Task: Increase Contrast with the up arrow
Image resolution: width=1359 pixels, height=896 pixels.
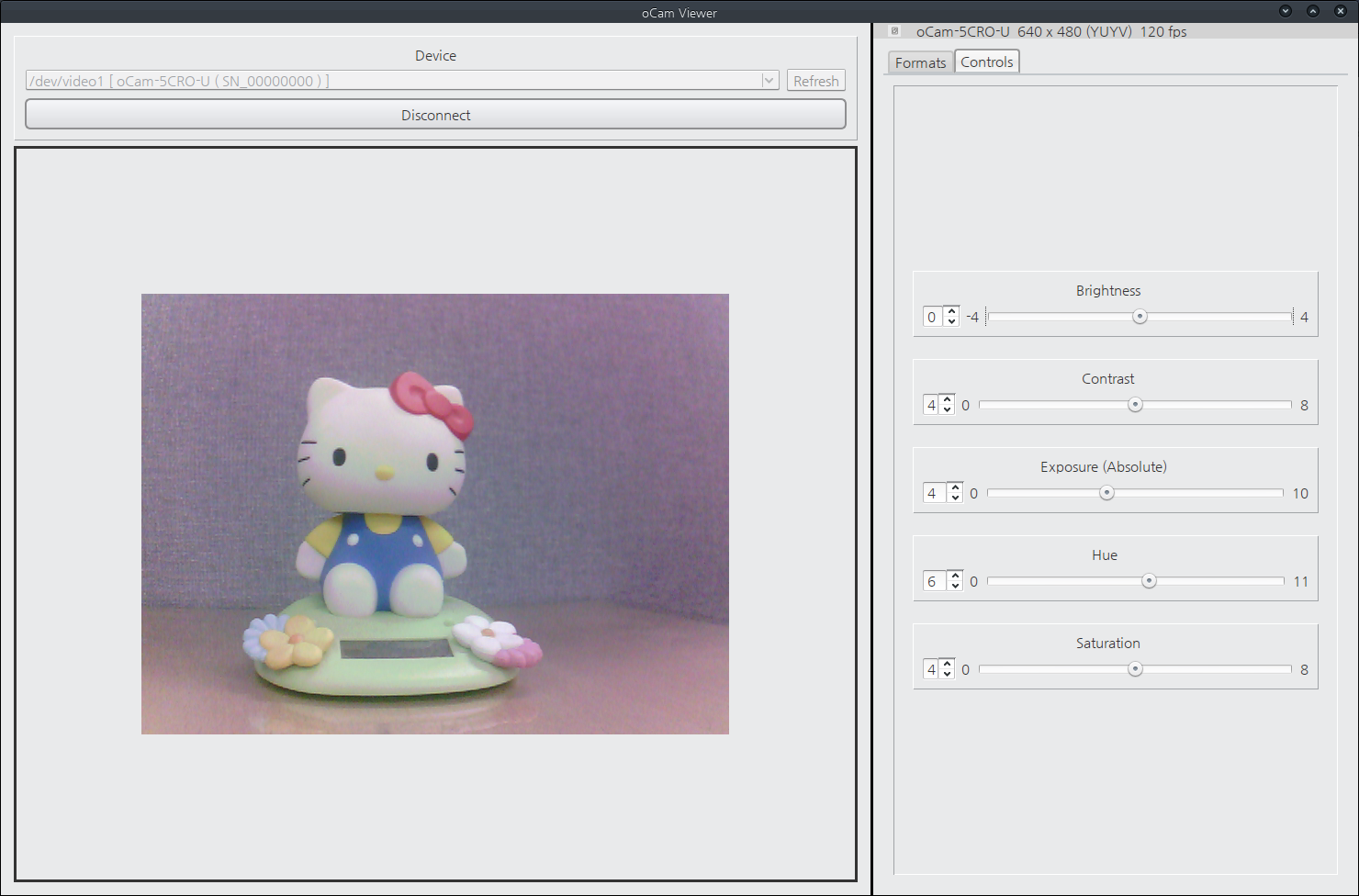Action: [x=947, y=399]
